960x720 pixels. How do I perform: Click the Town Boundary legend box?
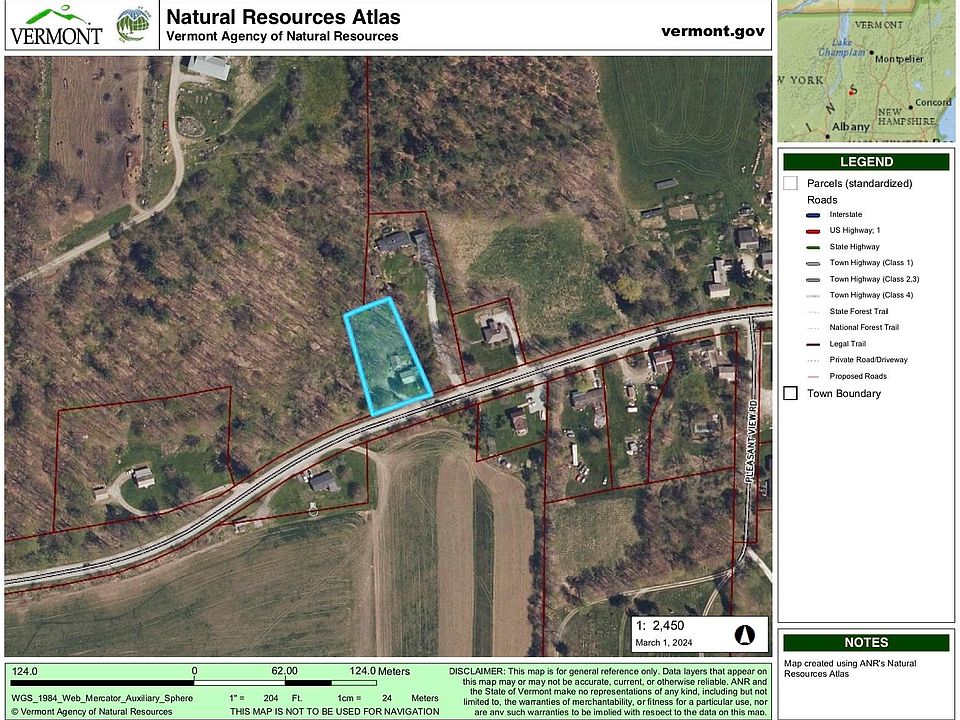[790, 393]
